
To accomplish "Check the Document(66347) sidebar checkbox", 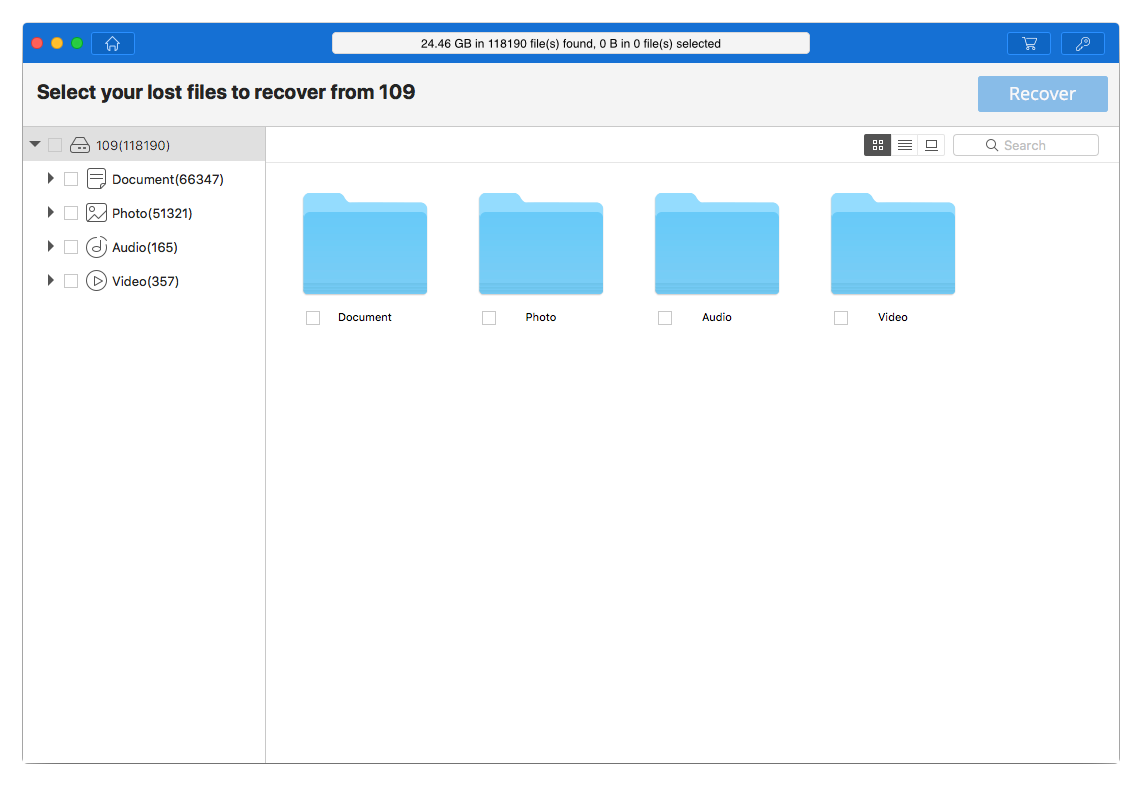I will pyautogui.click(x=71, y=179).
